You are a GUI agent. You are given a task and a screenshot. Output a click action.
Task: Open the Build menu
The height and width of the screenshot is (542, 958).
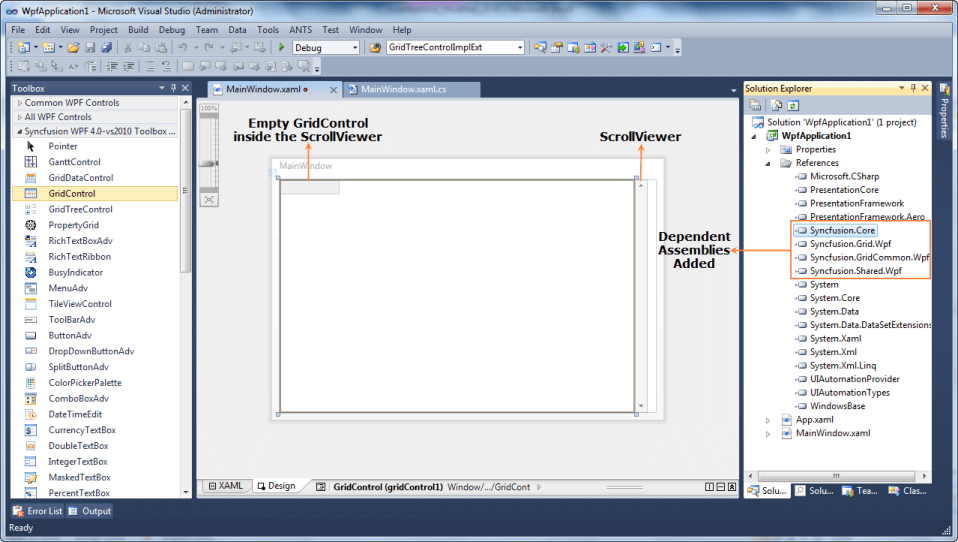[138, 29]
